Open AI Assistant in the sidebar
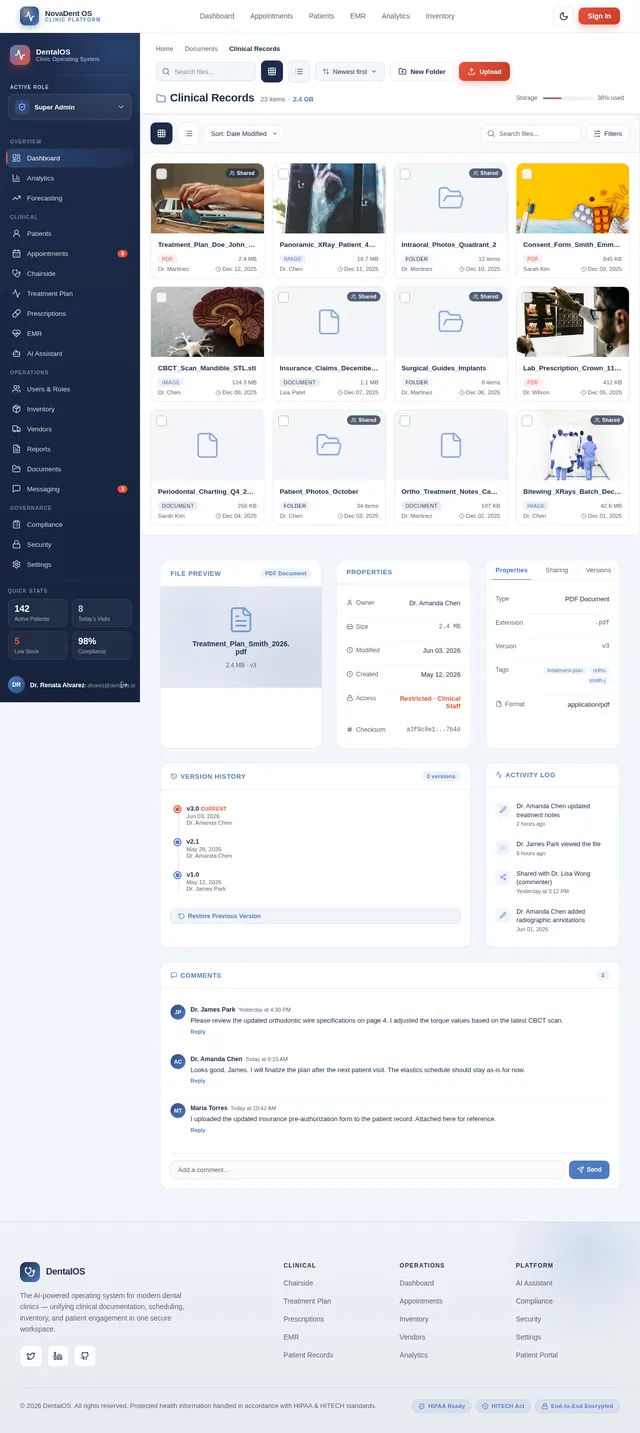This screenshot has height=1433, width=640. (x=44, y=353)
